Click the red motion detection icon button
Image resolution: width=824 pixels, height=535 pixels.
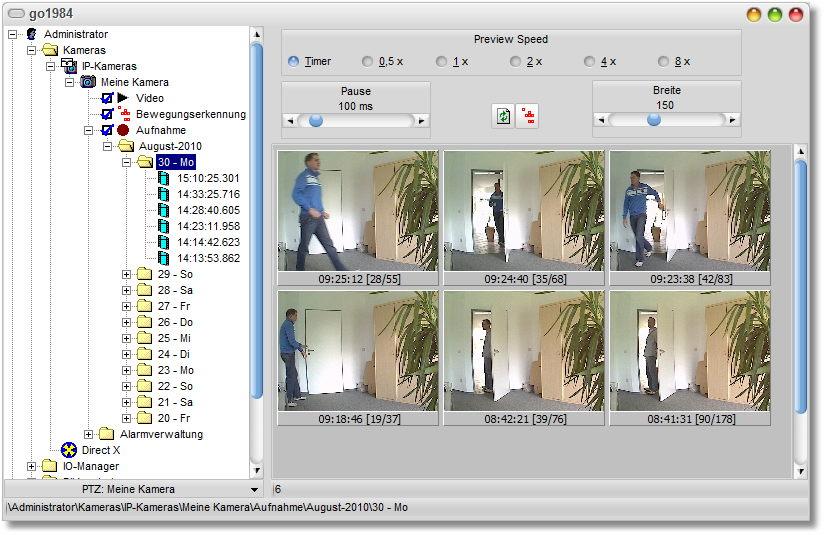pyautogui.click(x=527, y=116)
